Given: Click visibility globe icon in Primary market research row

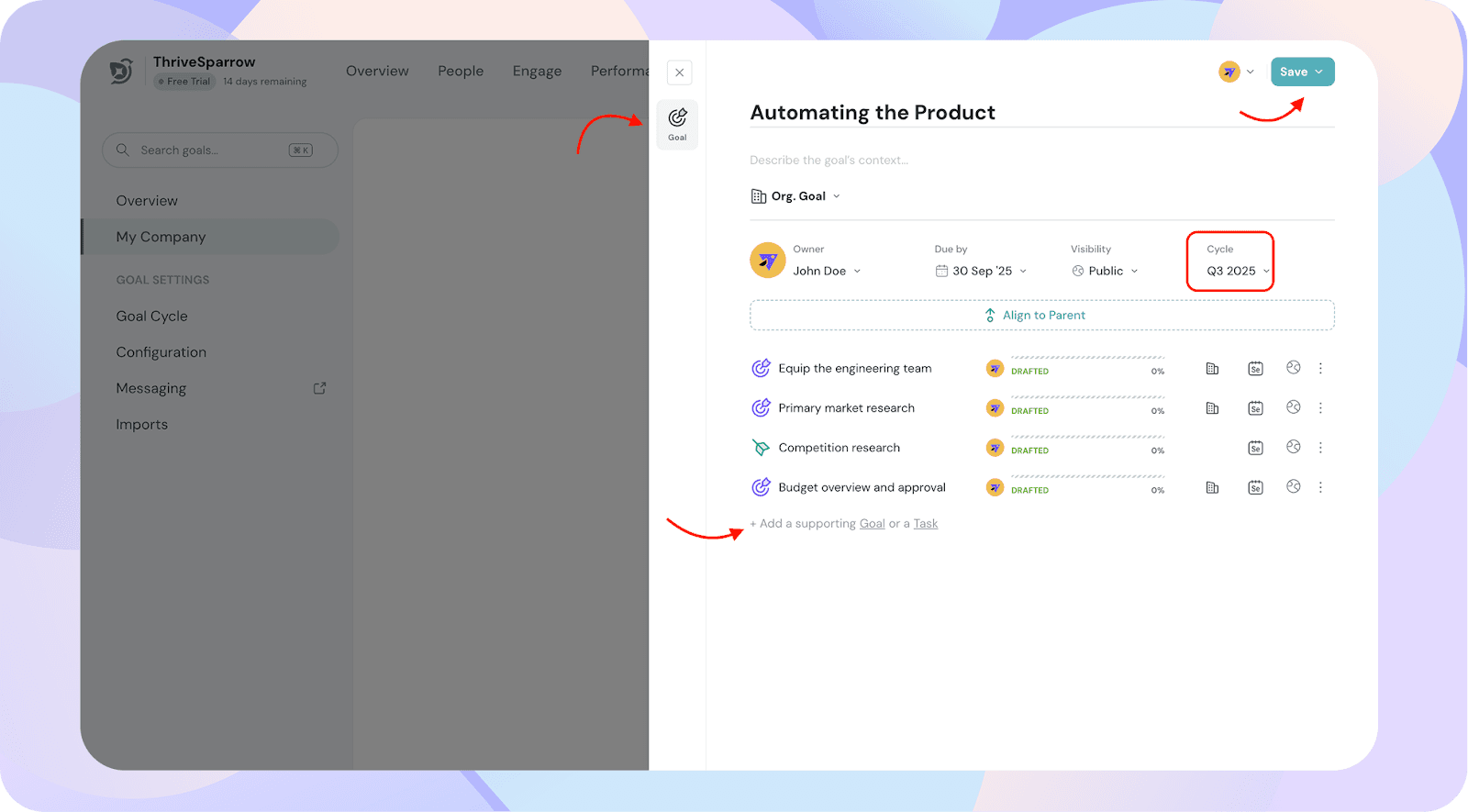Looking at the screenshot, I should [1293, 406].
